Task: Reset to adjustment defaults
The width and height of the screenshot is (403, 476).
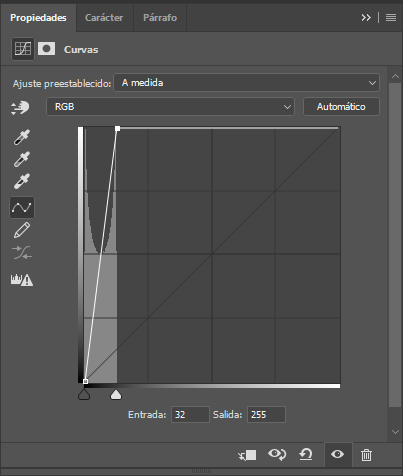Action: click(306, 455)
